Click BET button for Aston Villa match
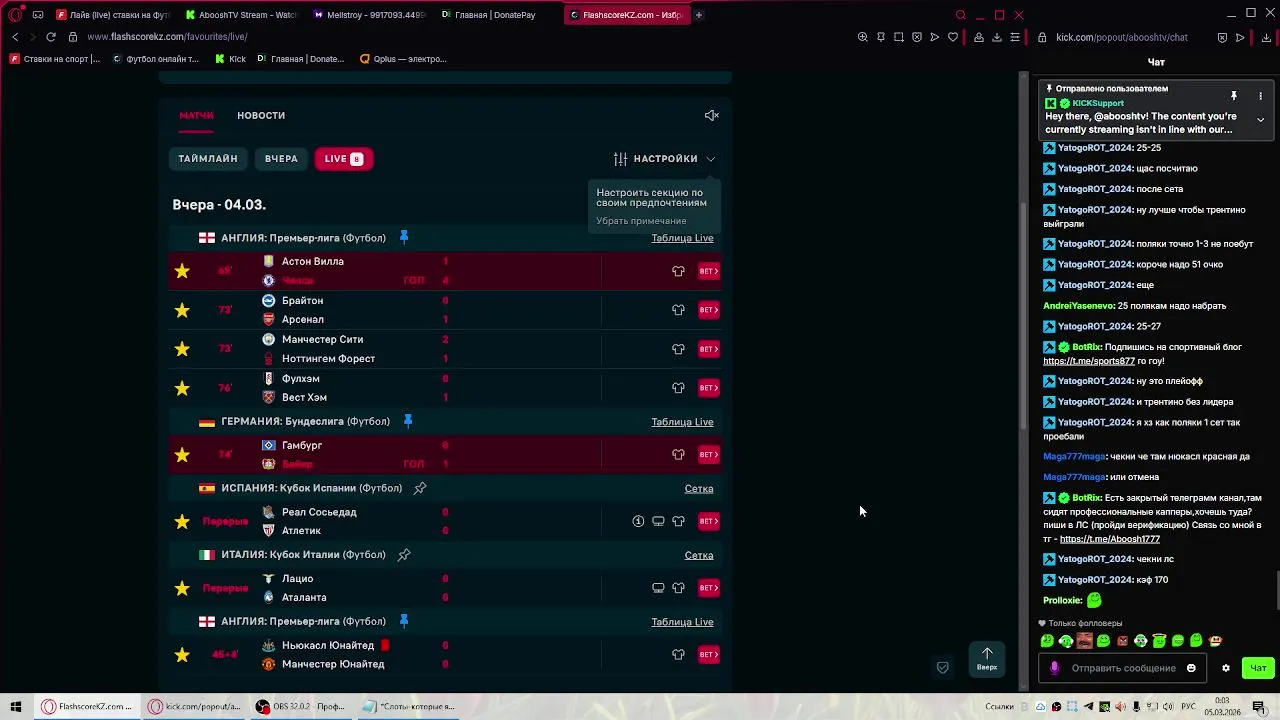The height and width of the screenshot is (720, 1280). click(709, 271)
